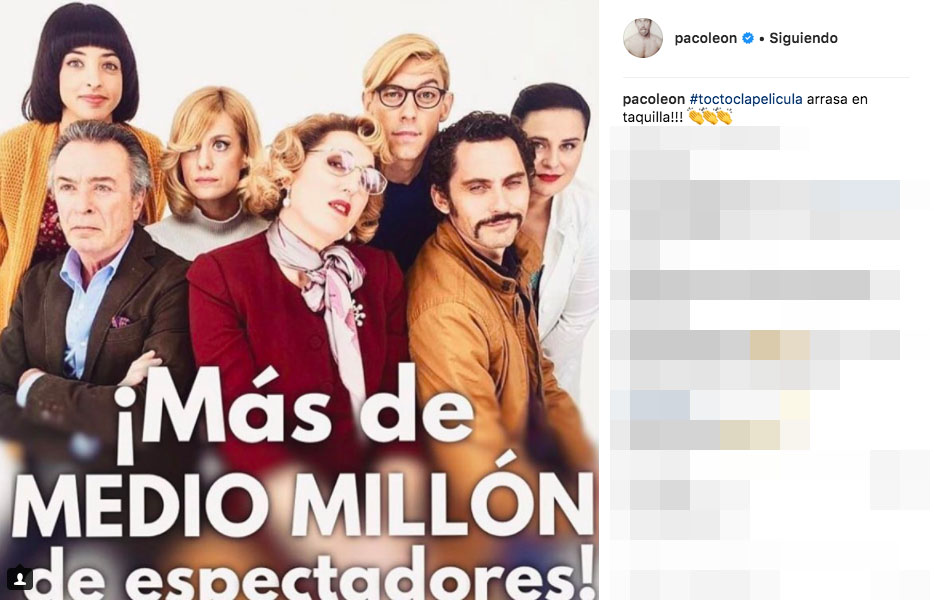Click the clapping hands emojis in caption
This screenshot has width=934, height=600.
click(x=710, y=117)
